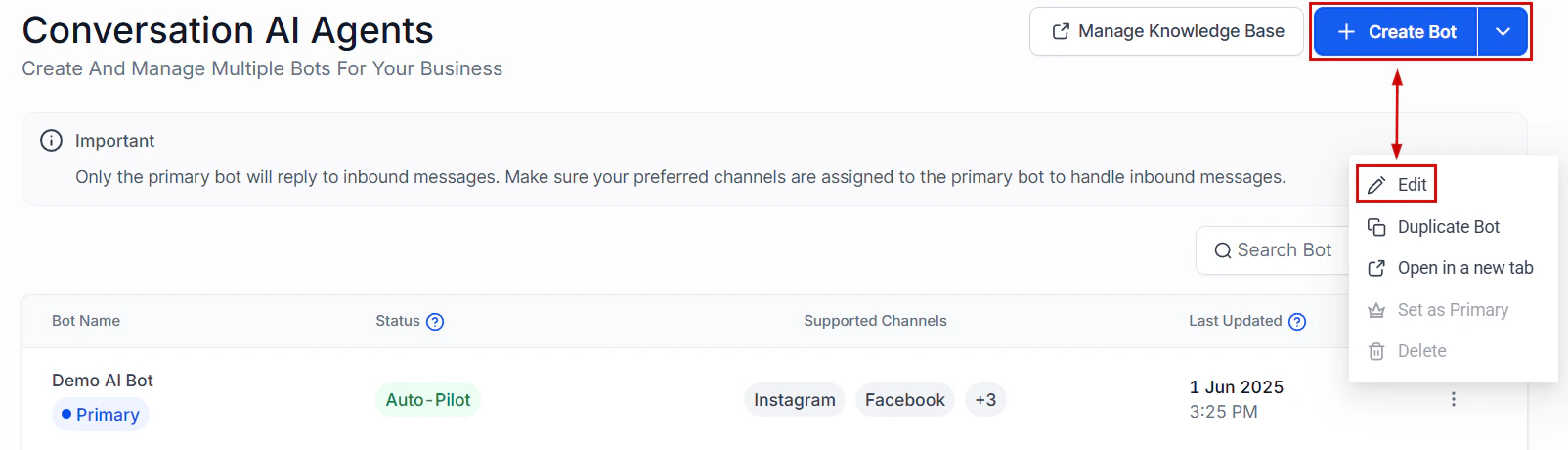
Task: Open the Demo AI Bot name link
Action: pos(103,381)
